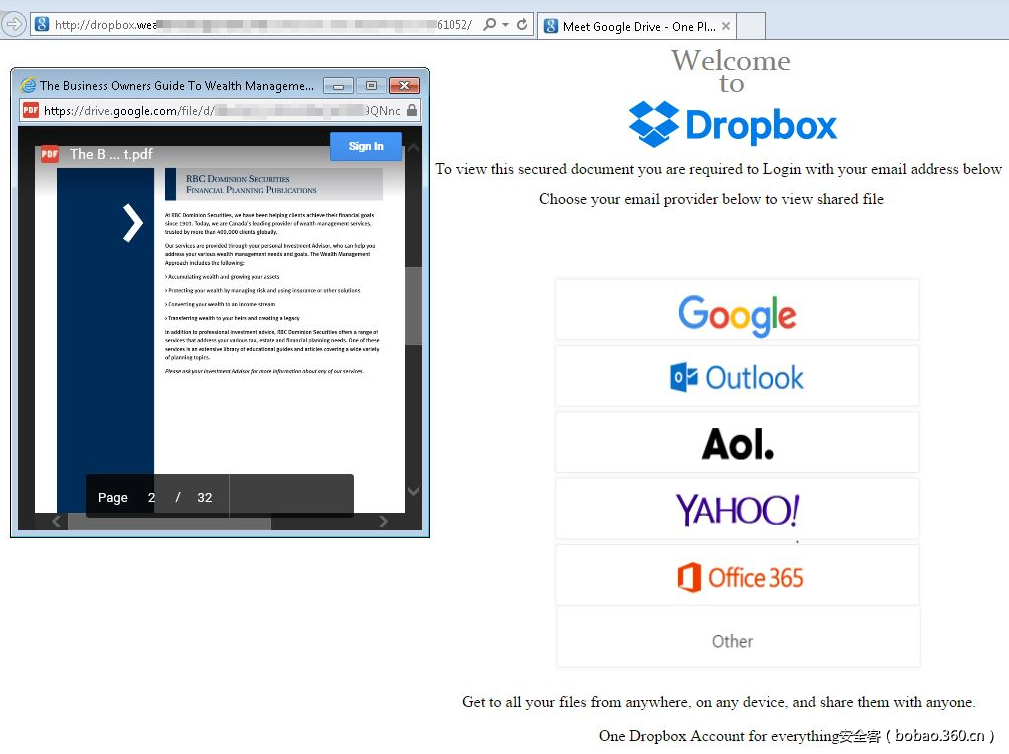Close the Wealth Management popup window
Viewport: 1009px width, 754px height.
click(x=404, y=86)
